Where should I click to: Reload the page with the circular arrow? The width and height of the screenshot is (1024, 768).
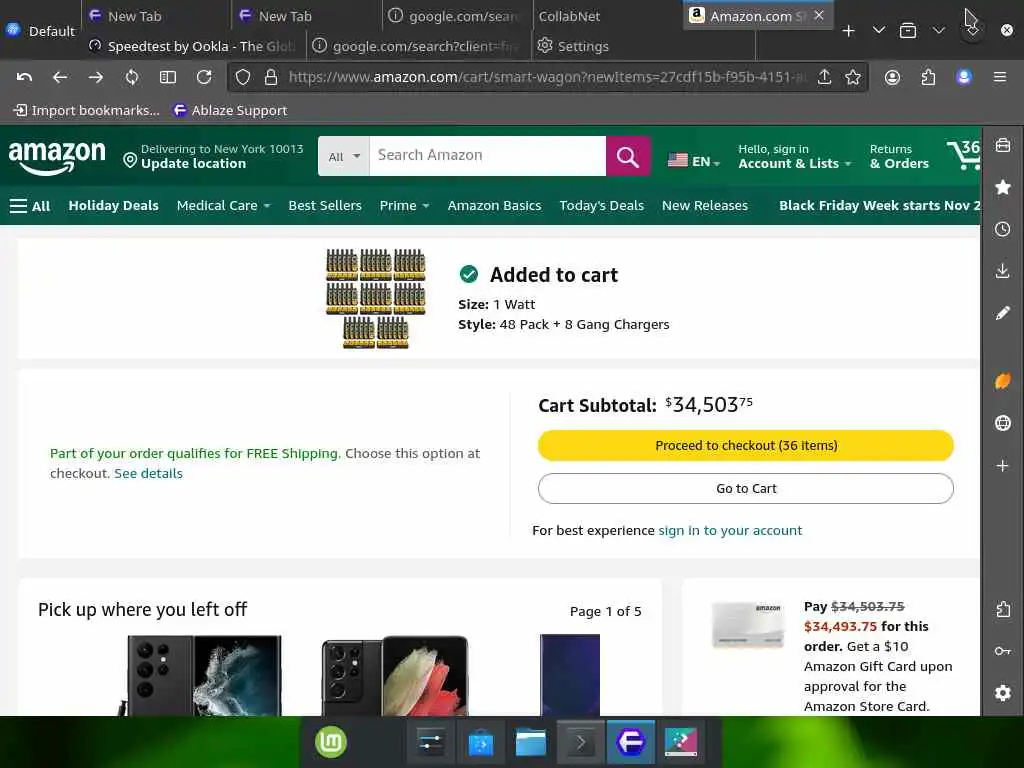point(204,77)
